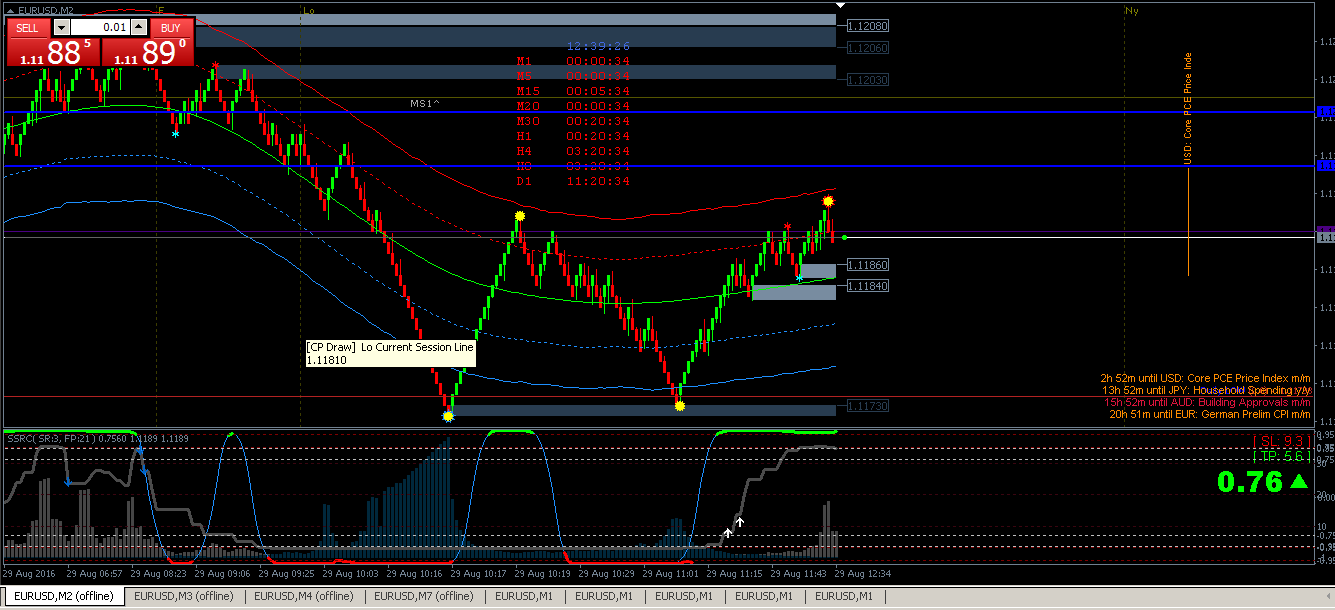
Task: Click the vertical USD Core PCE event marker label
Action: [x=1189, y=109]
